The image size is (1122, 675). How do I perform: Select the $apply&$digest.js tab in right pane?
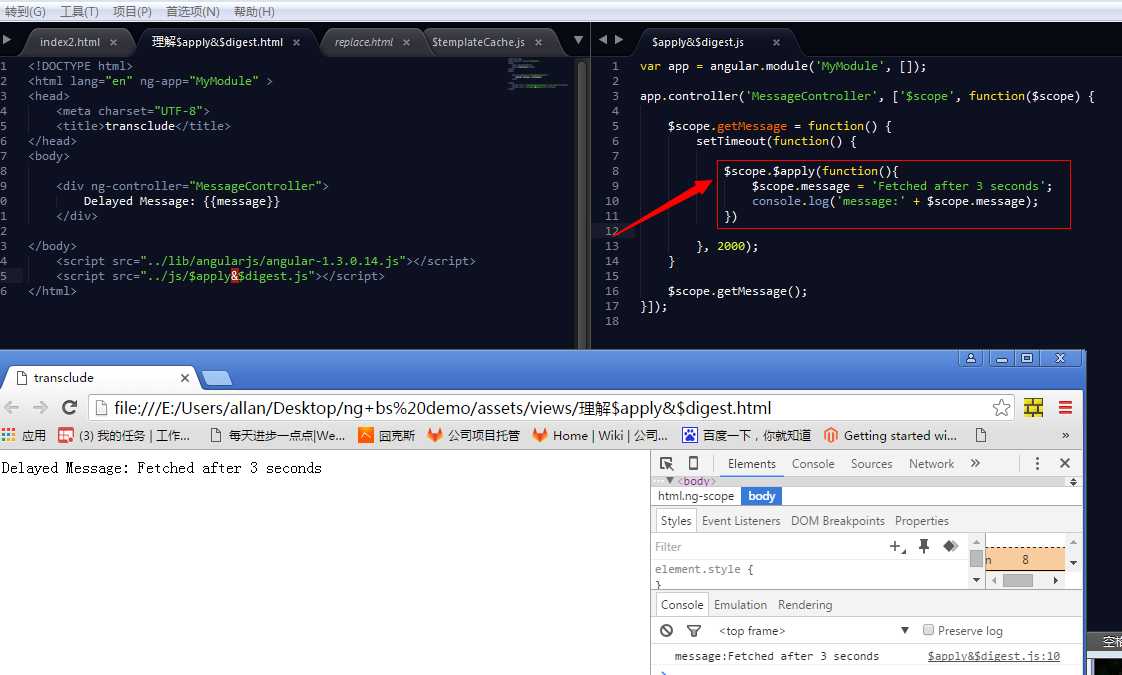[x=698, y=42]
